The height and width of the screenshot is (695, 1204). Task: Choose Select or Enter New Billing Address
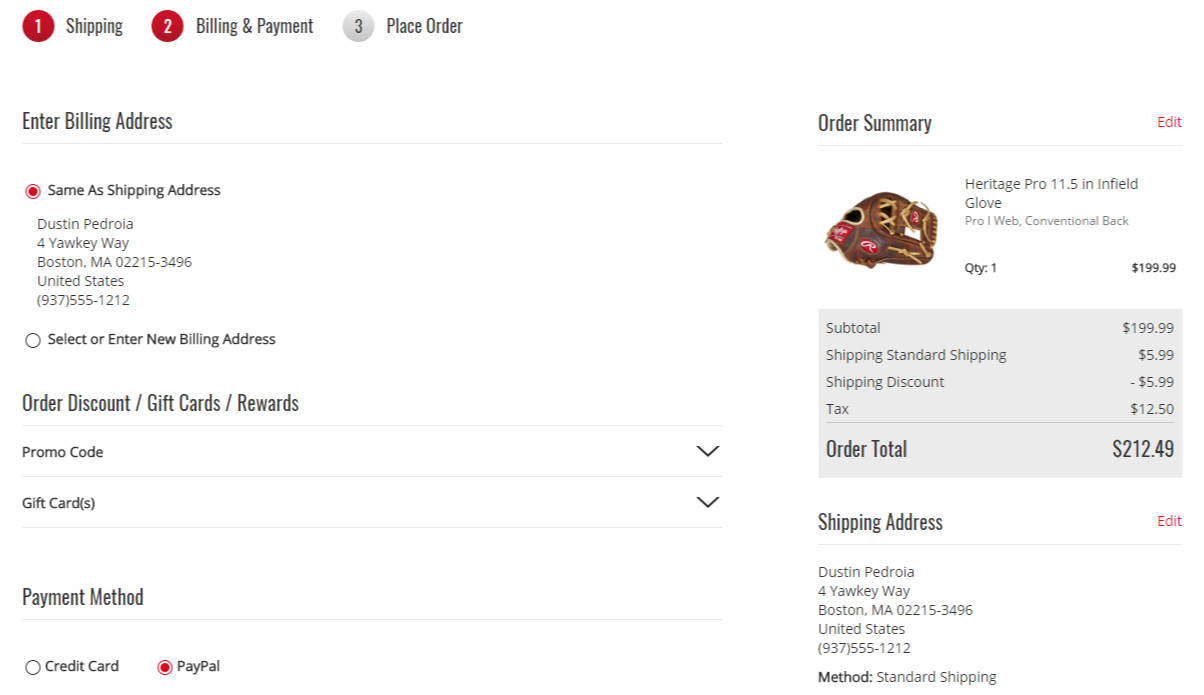pos(32,340)
